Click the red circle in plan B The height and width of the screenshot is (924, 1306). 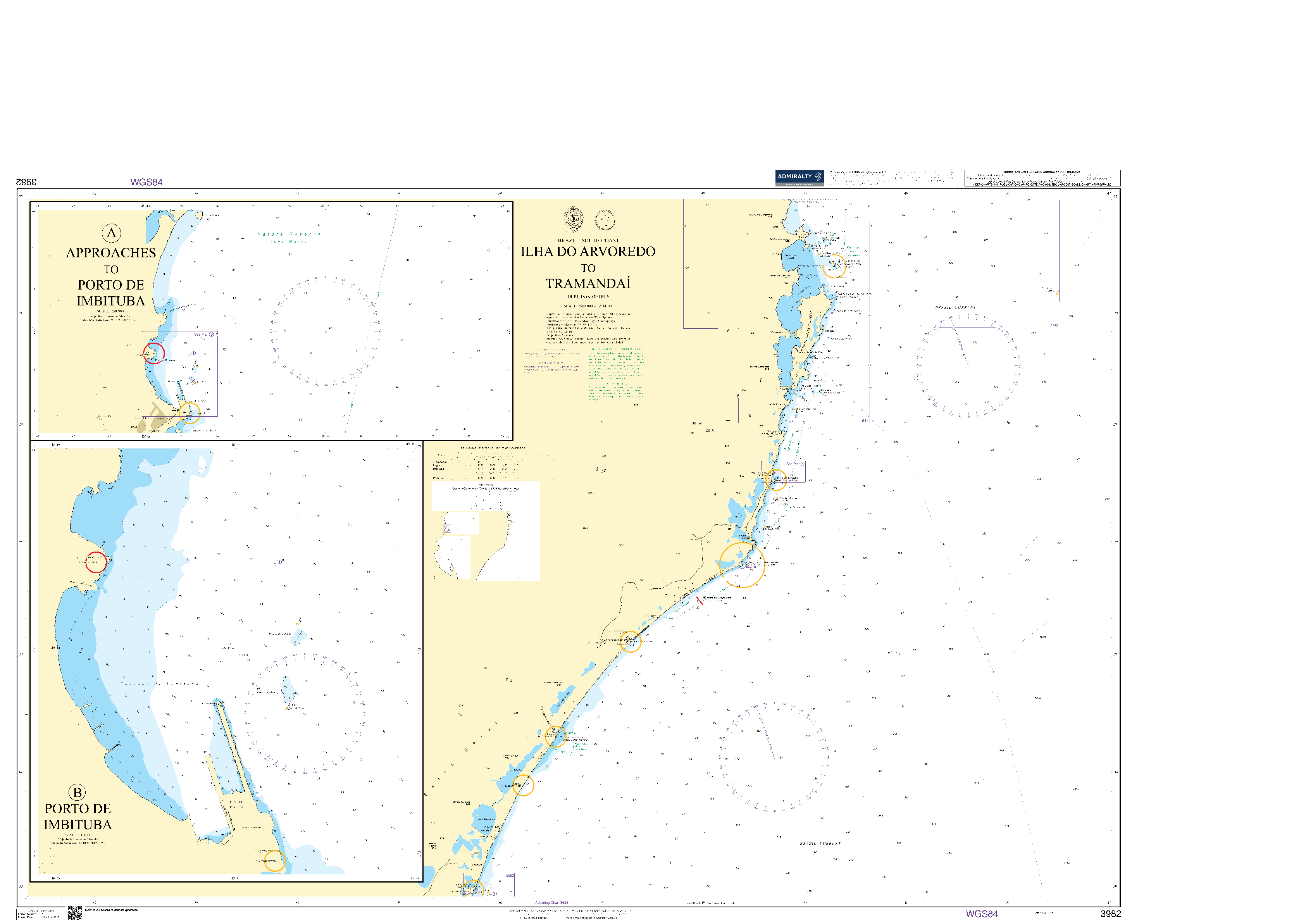(96, 562)
